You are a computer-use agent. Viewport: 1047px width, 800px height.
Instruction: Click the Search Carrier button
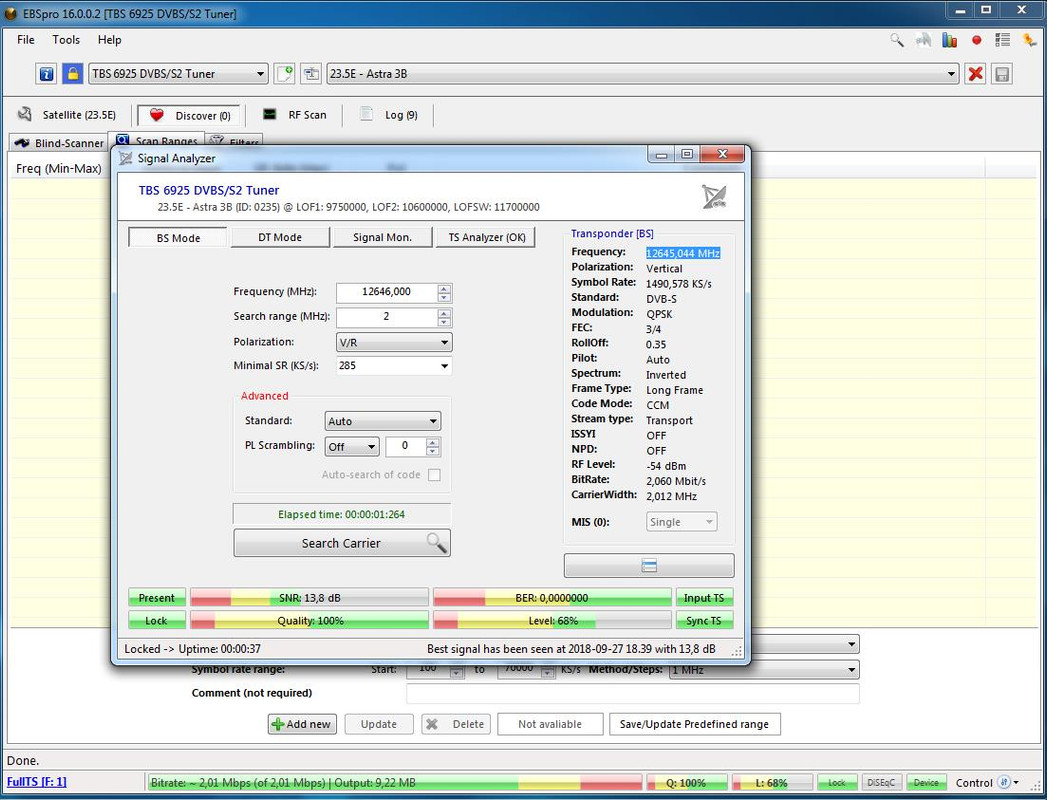[342, 543]
